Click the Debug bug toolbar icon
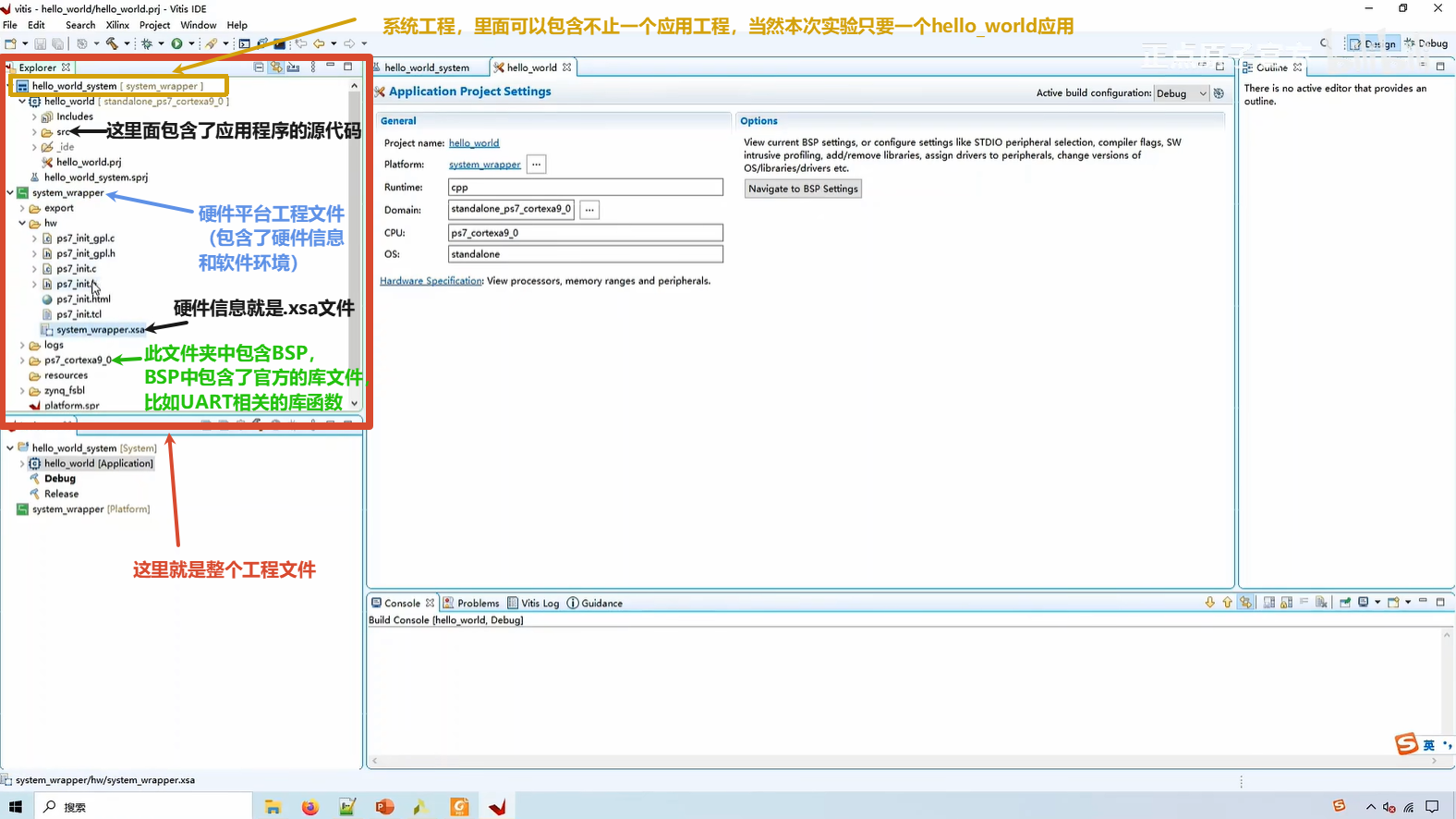The width and height of the screenshot is (1456, 819). click(x=147, y=43)
